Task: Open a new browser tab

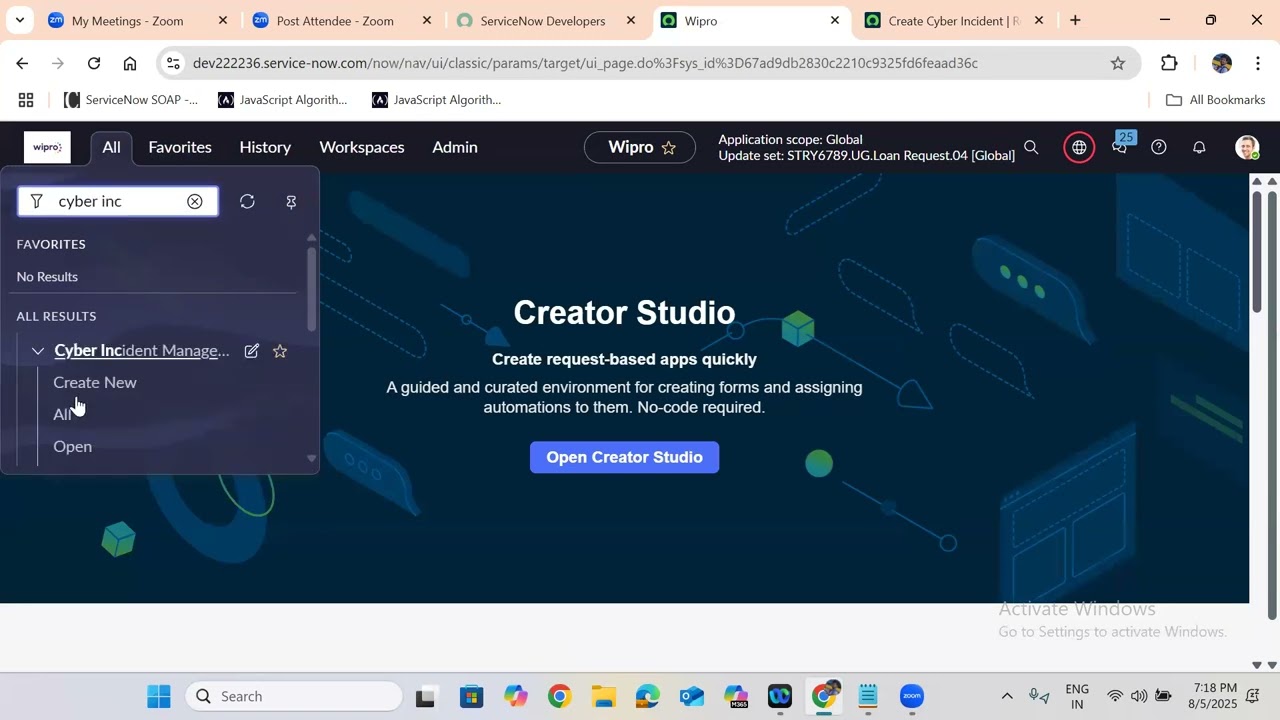Action: (x=1075, y=20)
